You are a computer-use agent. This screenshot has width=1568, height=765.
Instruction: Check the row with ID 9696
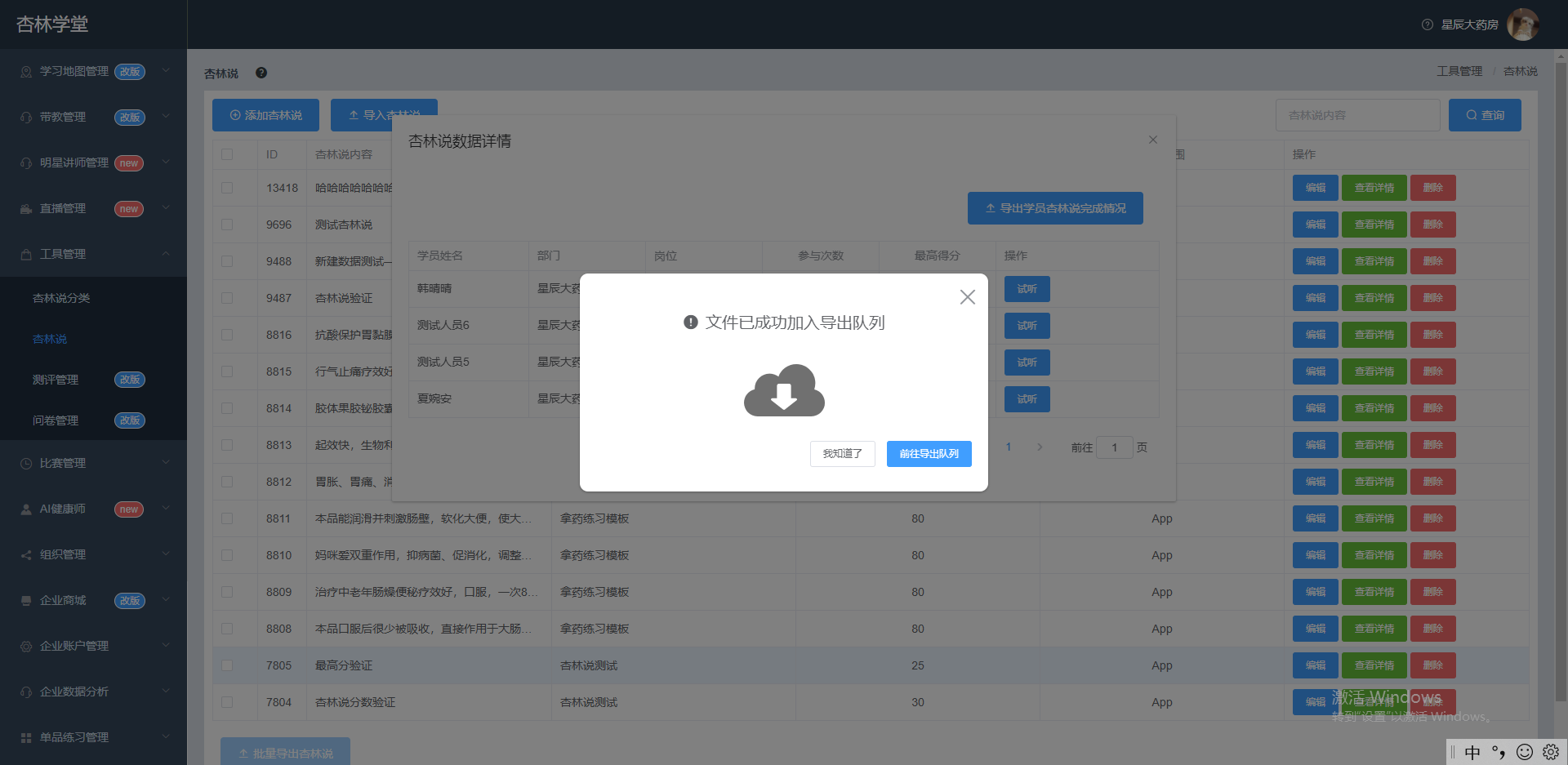227,225
